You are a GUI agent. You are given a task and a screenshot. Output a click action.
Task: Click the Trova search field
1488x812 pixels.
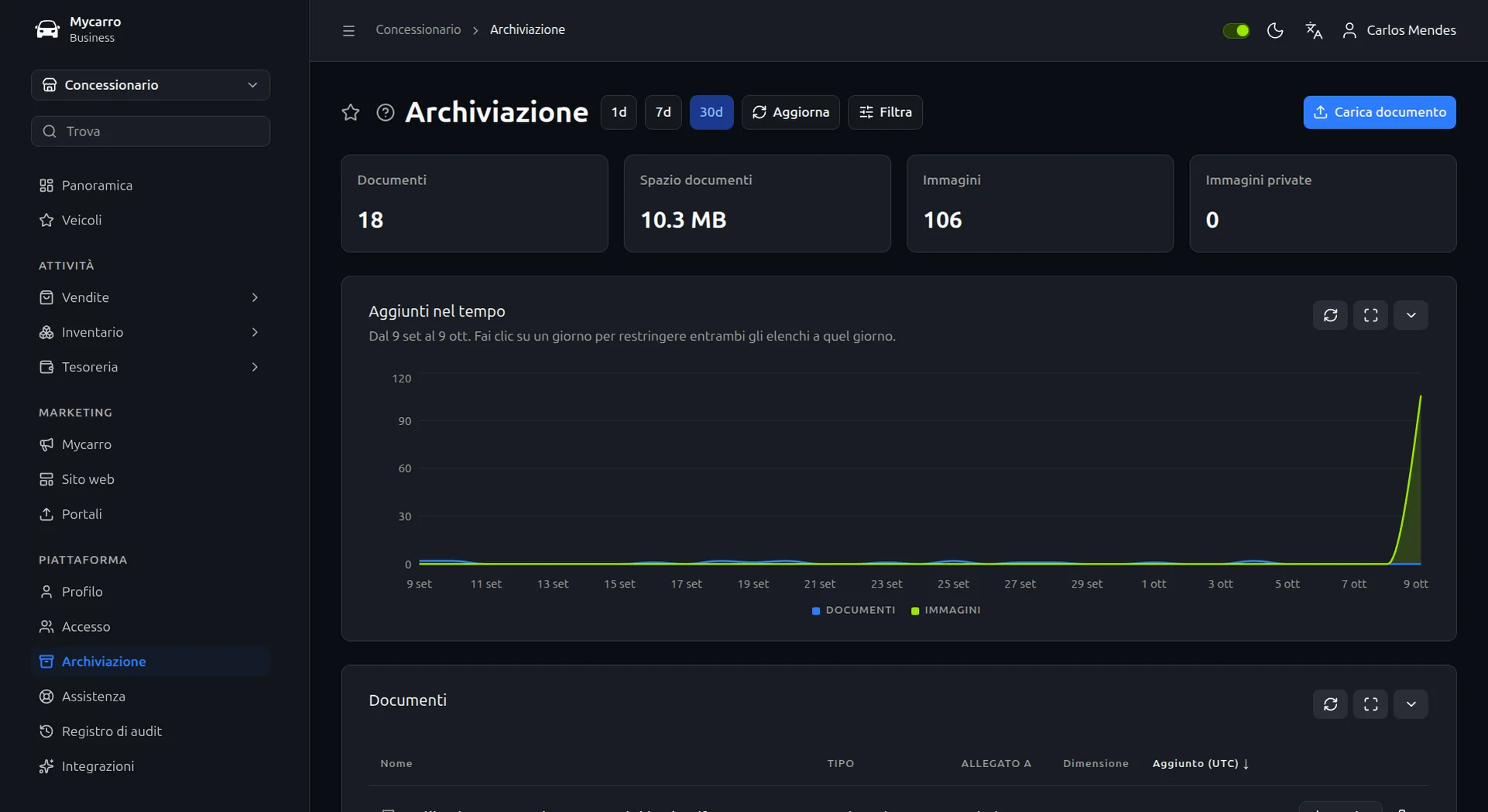coord(150,132)
